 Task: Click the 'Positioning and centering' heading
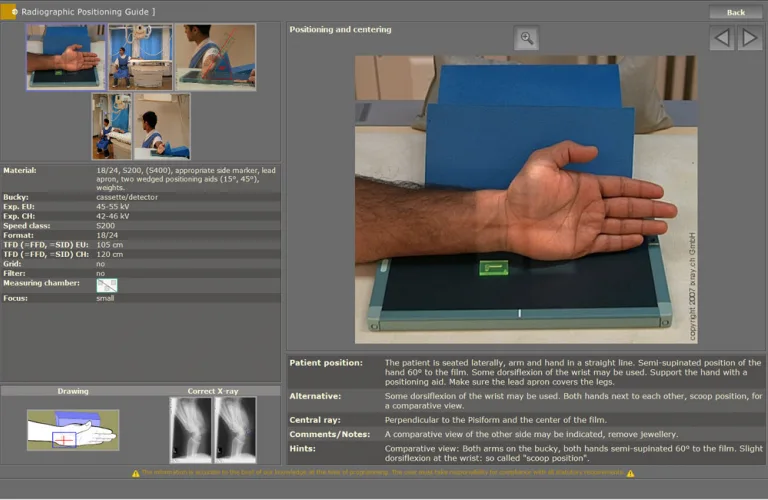click(x=340, y=29)
